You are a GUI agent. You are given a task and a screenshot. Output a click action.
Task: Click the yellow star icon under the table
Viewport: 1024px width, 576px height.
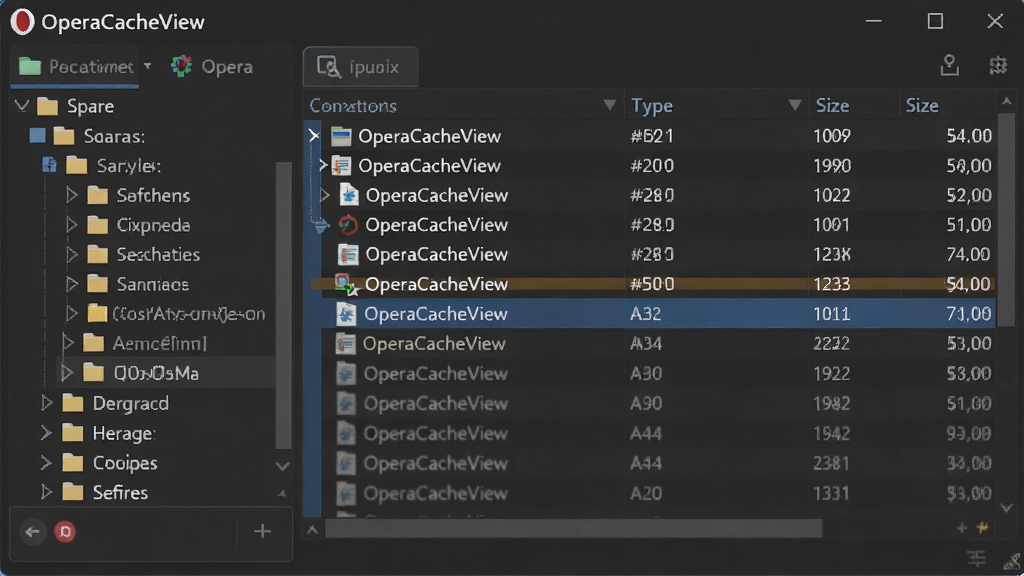tap(982, 527)
